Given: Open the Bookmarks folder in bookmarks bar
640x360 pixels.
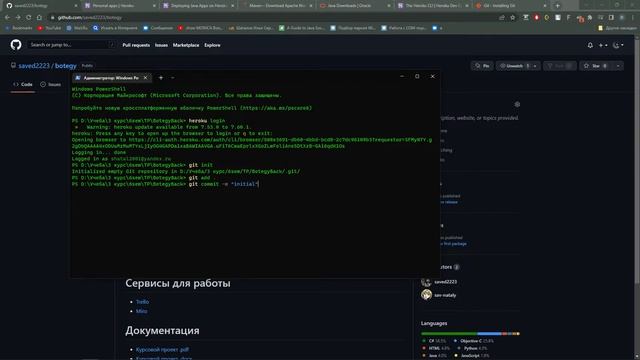Looking at the screenshot, I should click(18, 28).
